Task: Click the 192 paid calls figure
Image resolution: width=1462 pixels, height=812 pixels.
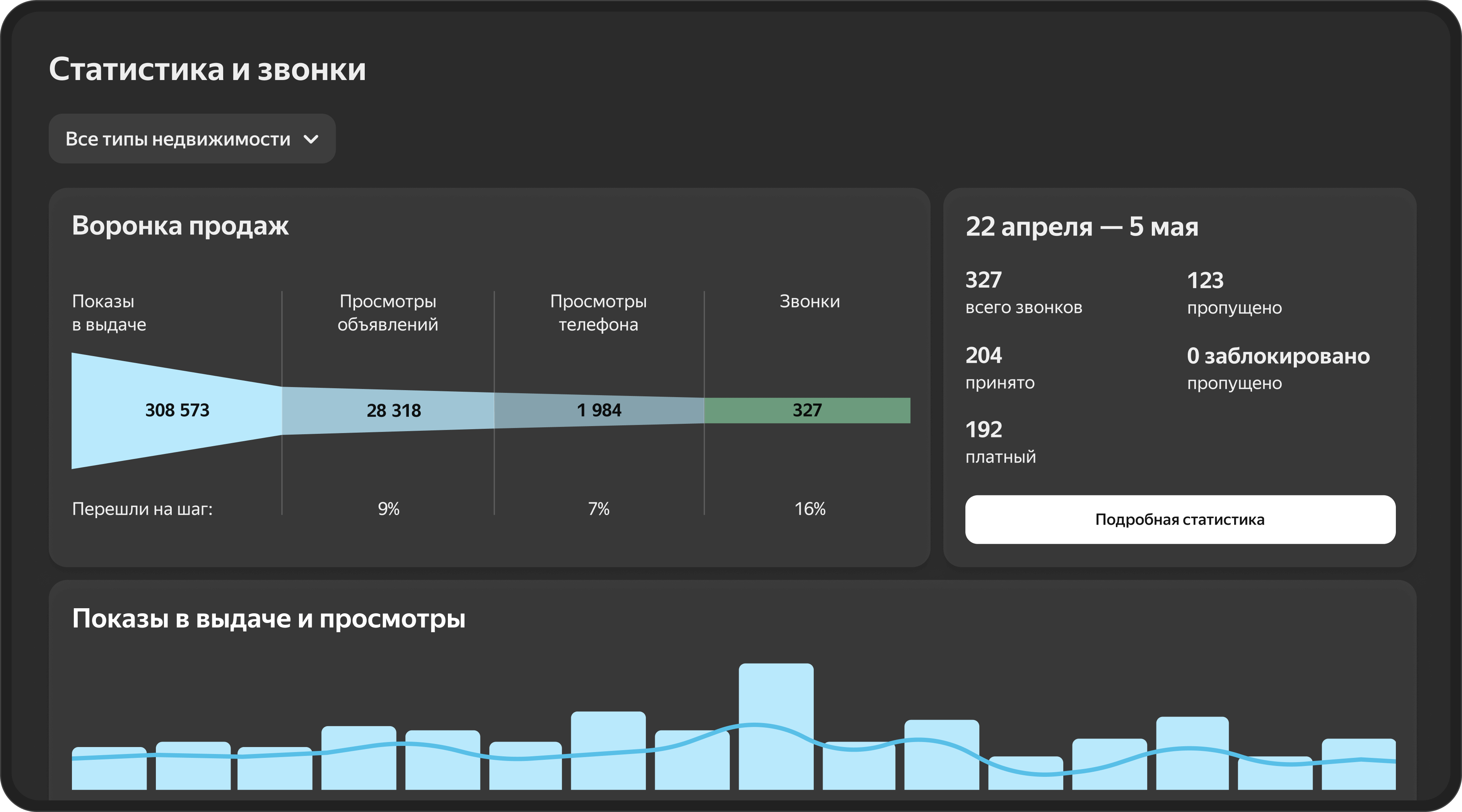Action: point(984,430)
